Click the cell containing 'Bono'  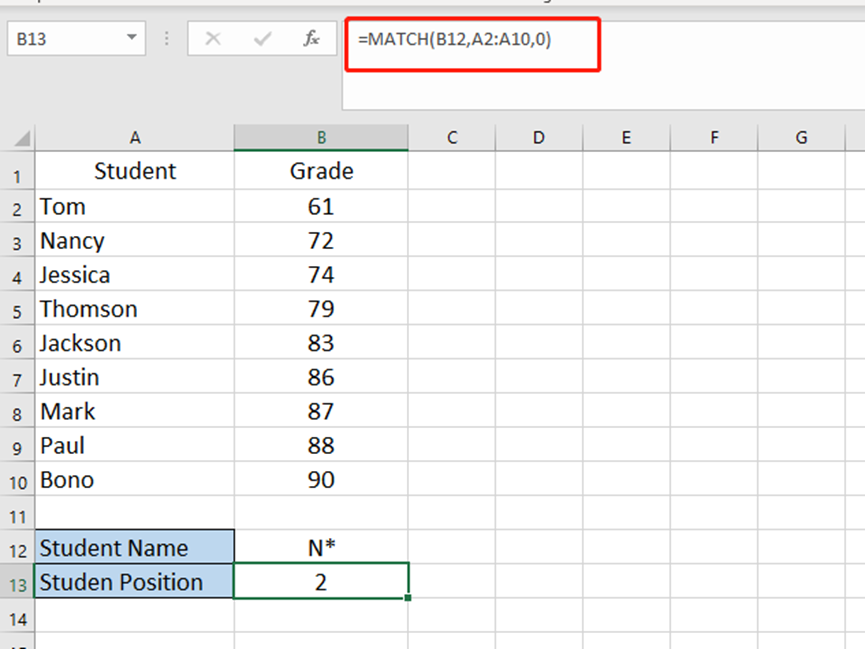(x=135, y=480)
